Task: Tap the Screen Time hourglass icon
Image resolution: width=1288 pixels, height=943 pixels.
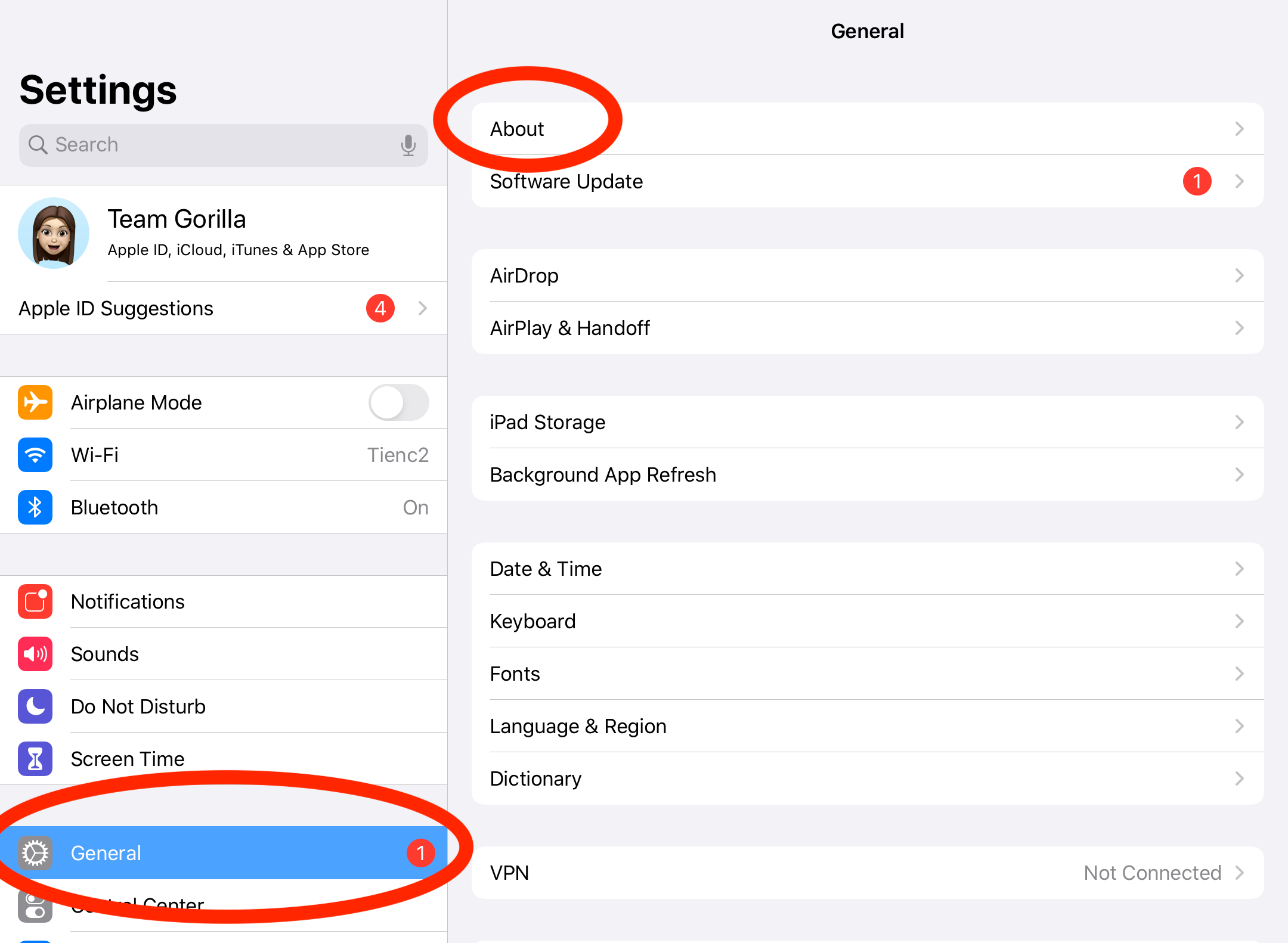Action: tap(35, 759)
